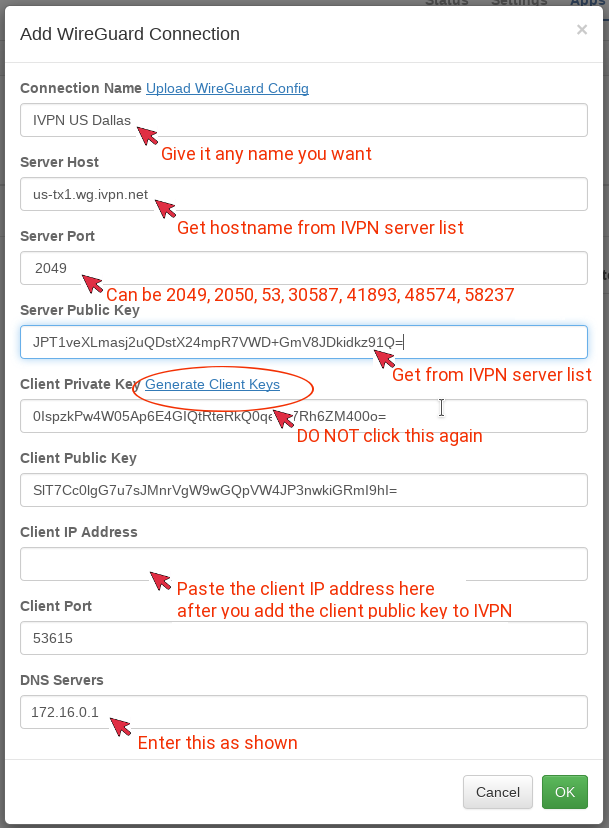Click the Server Host field with us-tx1.wg.ivpn.net
This screenshot has height=828, width=609.
(303, 194)
